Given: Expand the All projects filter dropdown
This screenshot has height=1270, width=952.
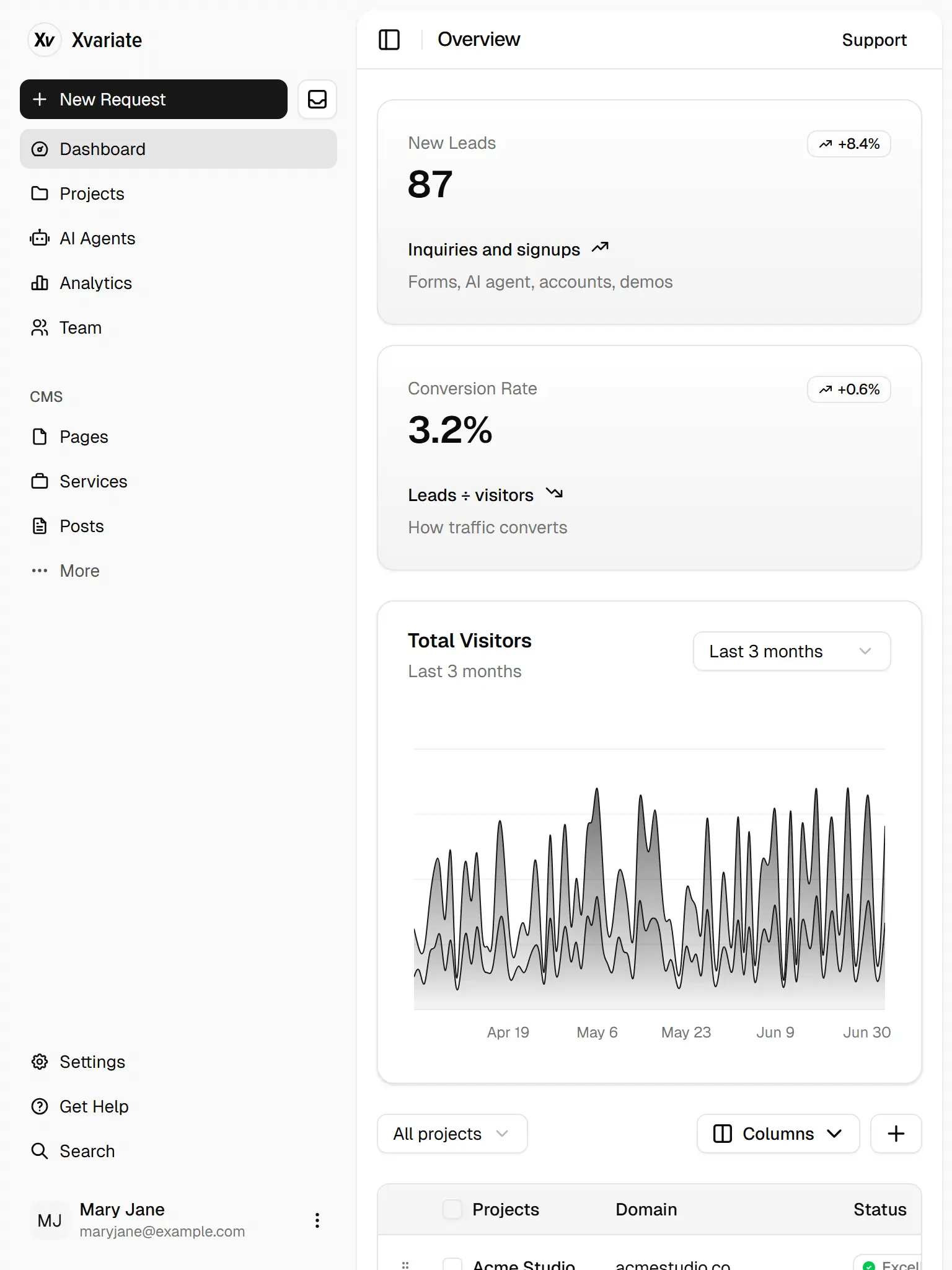Looking at the screenshot, I should [452, 1134].
